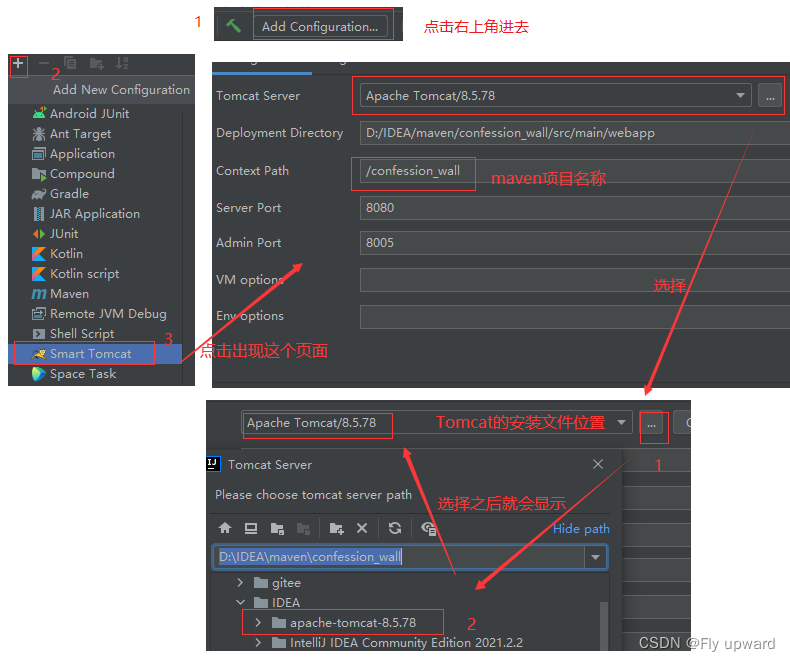Viewport: 790px width, 661px height.
Task: Click the green hammer Build icon
Action: [x=233, y=25]
